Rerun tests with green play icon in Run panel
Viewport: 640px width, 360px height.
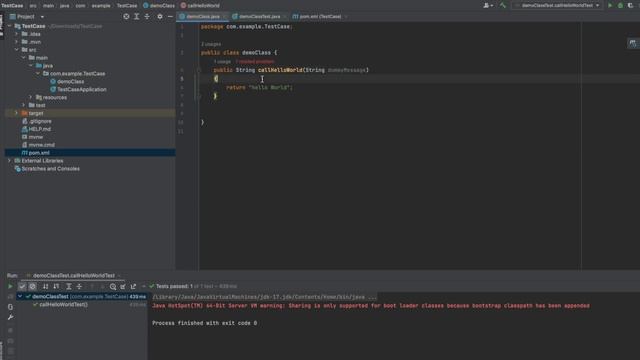[10, 287]
